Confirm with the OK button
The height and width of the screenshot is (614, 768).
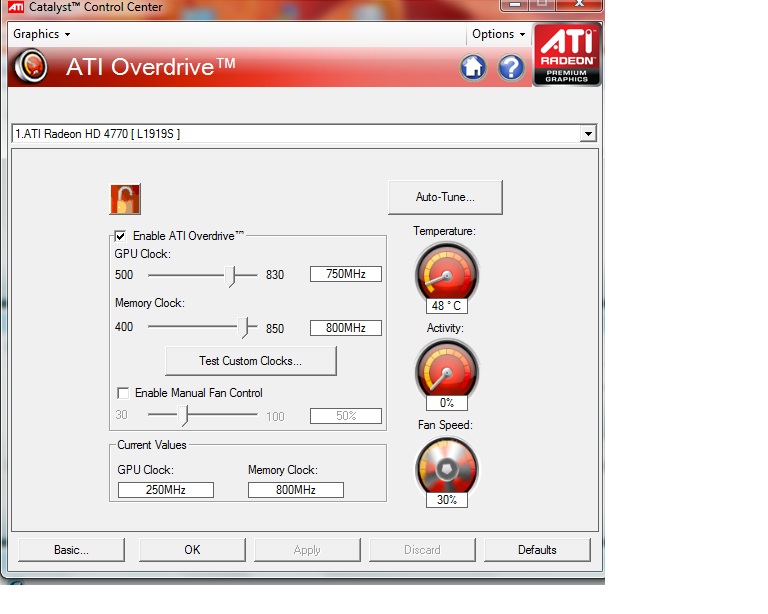tap(192, 550)
